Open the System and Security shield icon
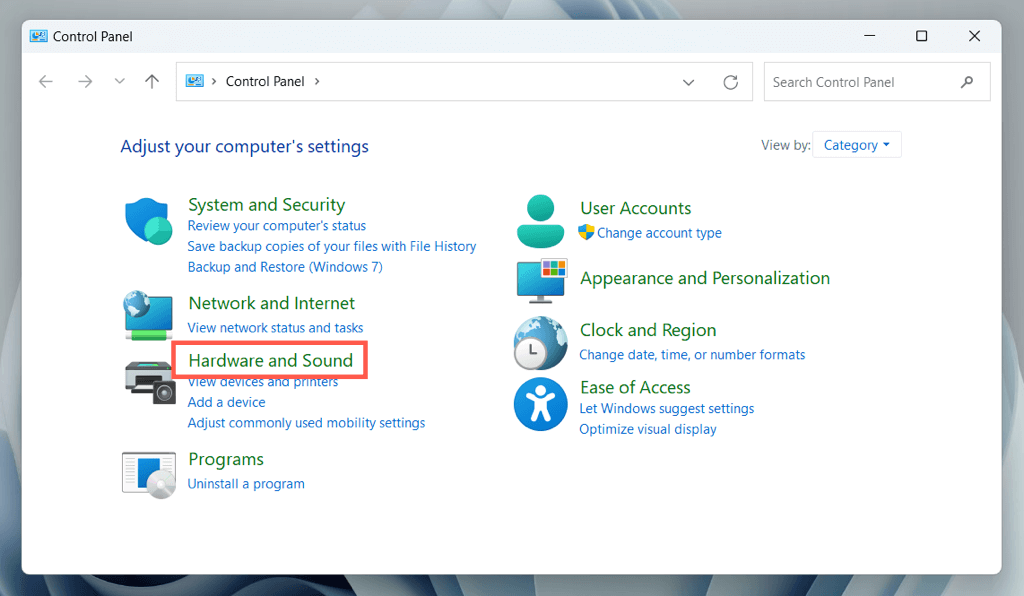The image size is (1024, 596). [x=149, y=221]
